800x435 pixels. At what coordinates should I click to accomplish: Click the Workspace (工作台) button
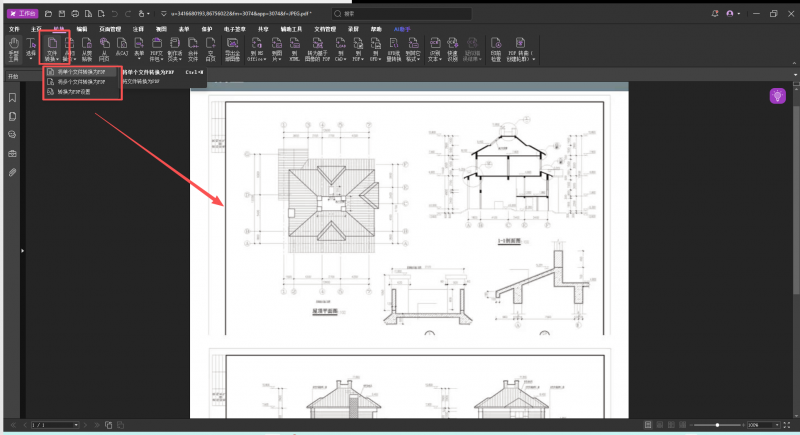click(22, 14)
